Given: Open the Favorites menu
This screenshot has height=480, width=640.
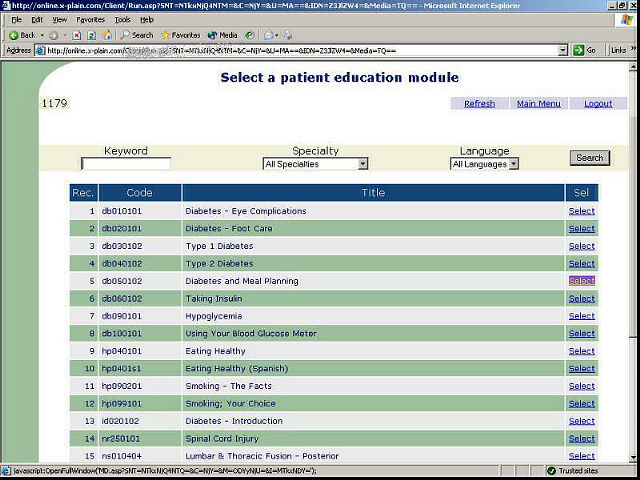Looking at the screenshot, I should (90, 20).
